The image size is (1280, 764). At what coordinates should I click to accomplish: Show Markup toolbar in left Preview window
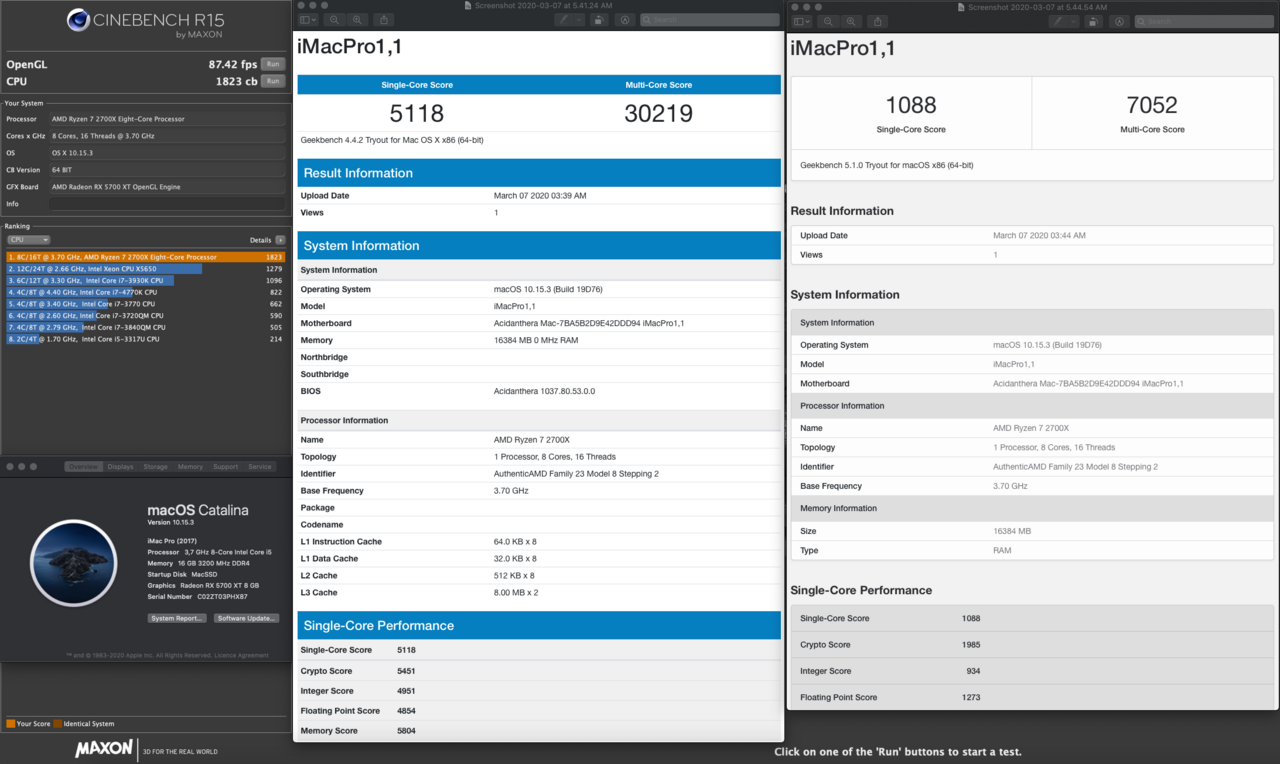click(625, 20)
